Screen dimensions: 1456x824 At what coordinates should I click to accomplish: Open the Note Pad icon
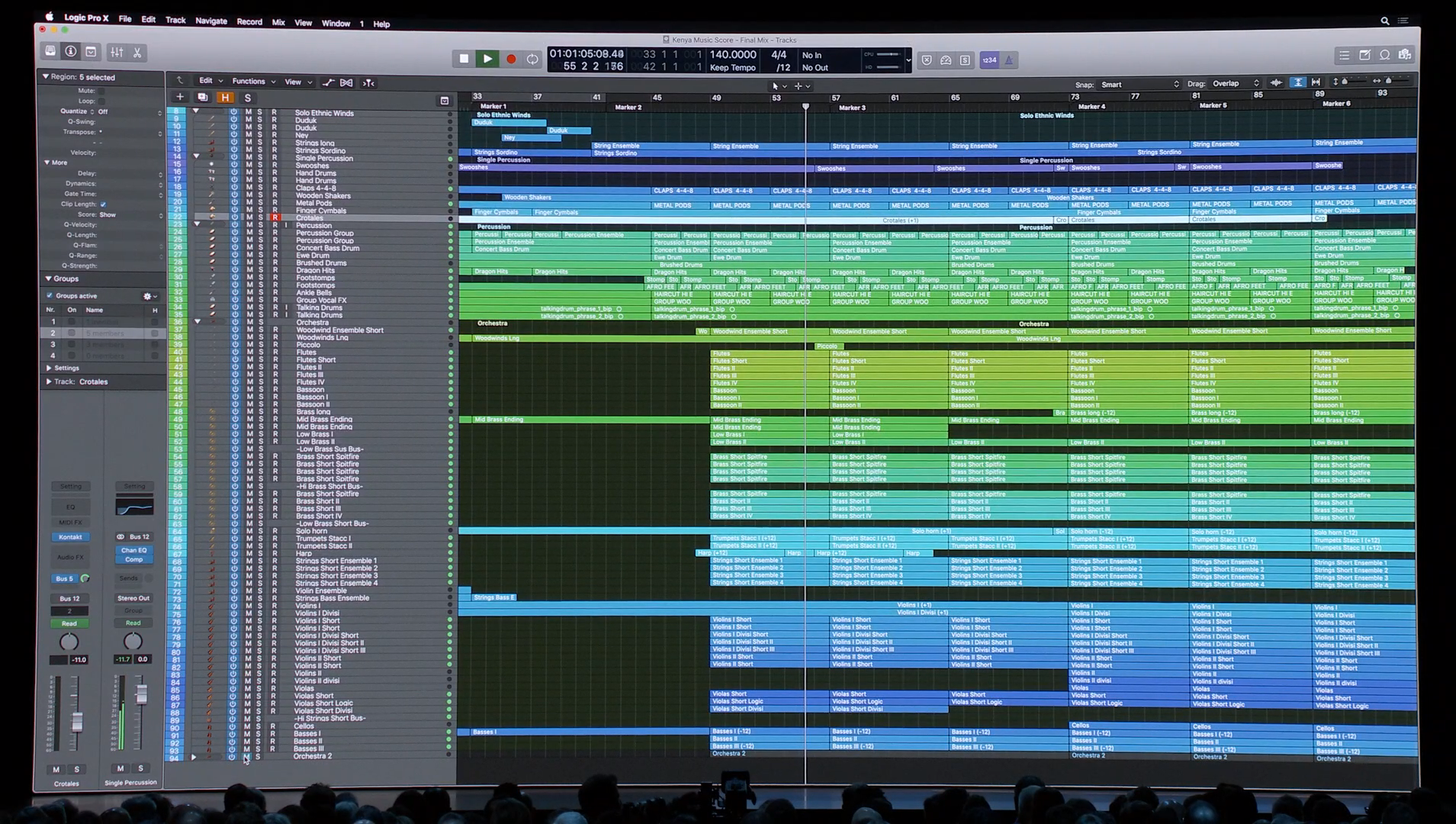tap(1364, 55)
